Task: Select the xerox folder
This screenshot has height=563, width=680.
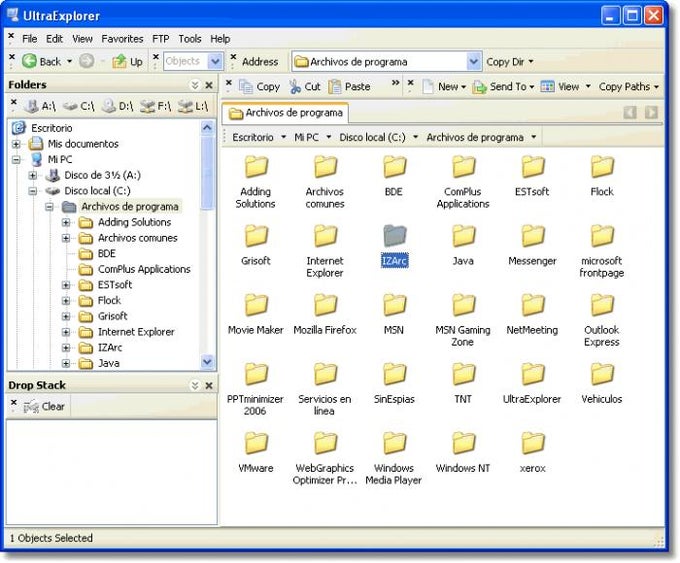Action: (x=532, y=453)
